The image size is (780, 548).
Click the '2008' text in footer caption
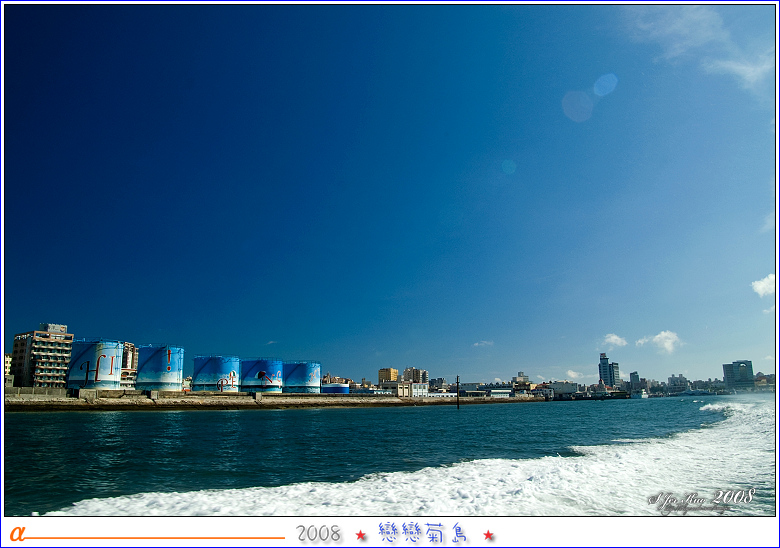pos(318,534)
